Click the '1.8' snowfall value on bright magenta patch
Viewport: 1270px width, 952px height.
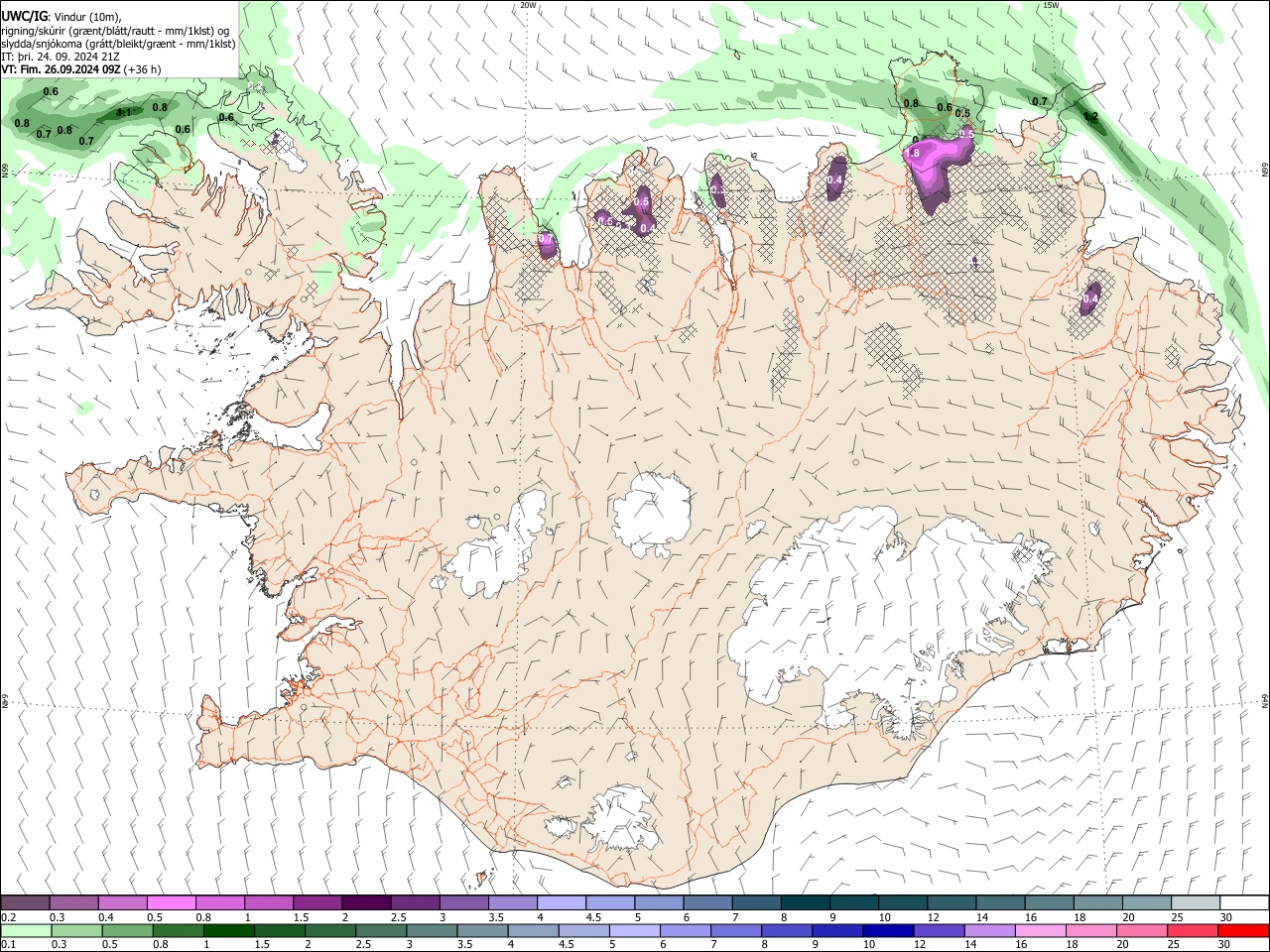coord(913,155)
